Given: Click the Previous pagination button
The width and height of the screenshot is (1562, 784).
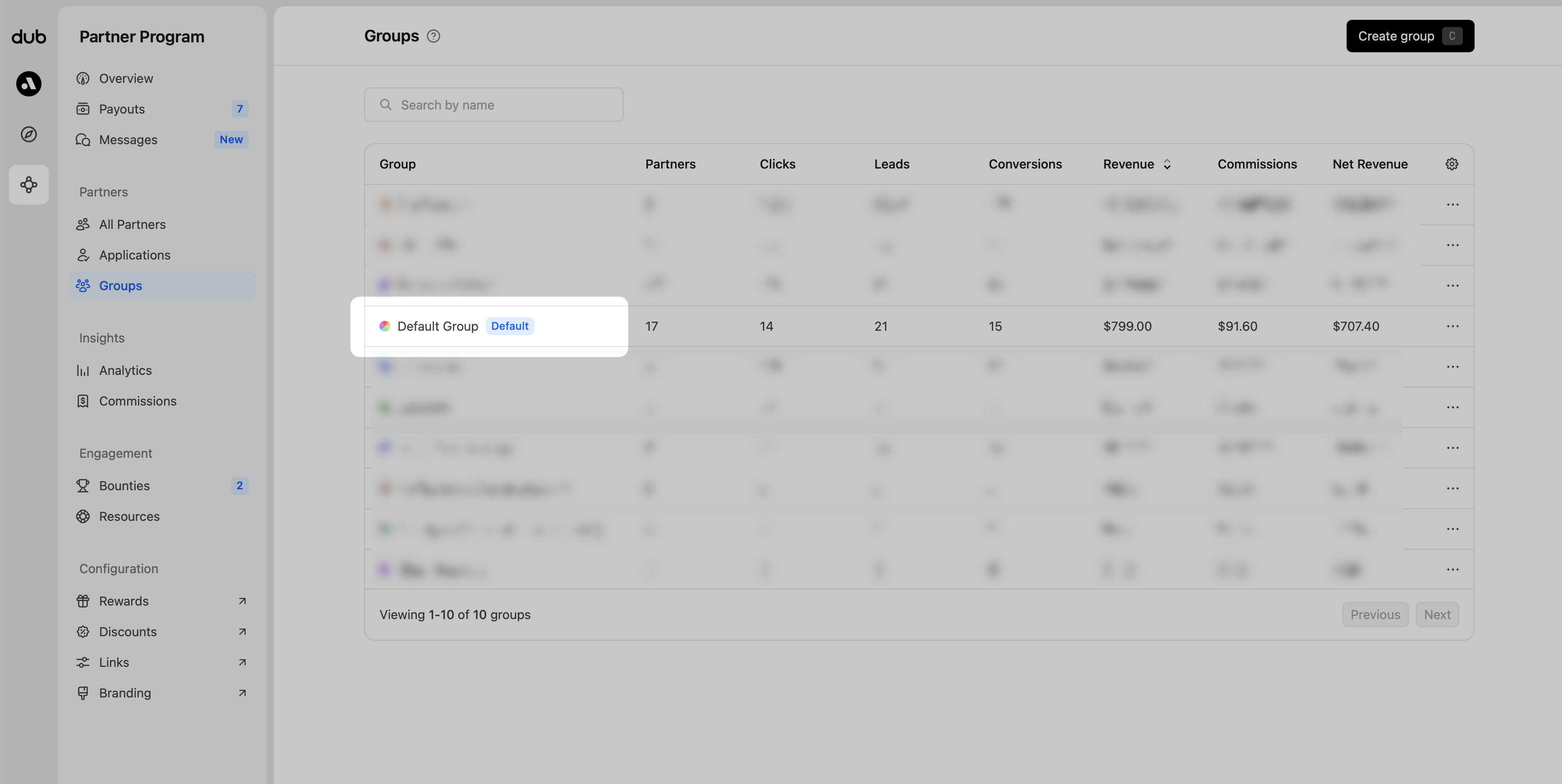Looking at the screenshot, I should [1375, 614].
